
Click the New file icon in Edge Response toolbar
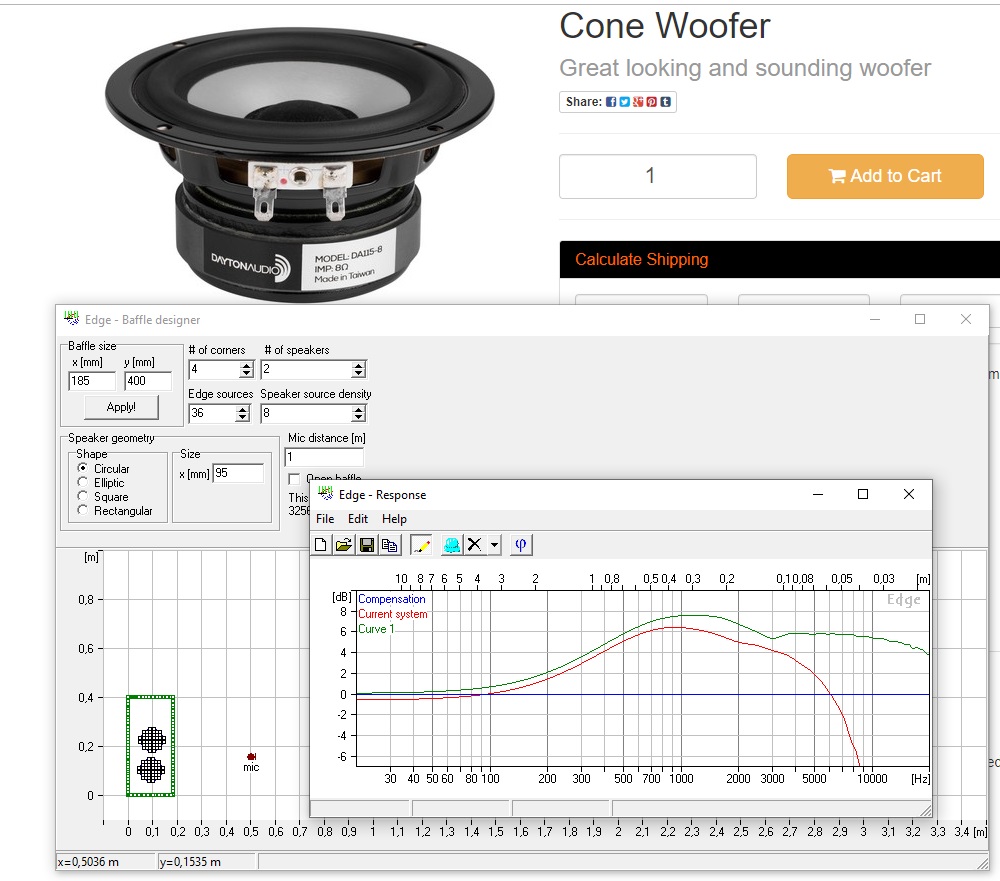tap(321, 545)
